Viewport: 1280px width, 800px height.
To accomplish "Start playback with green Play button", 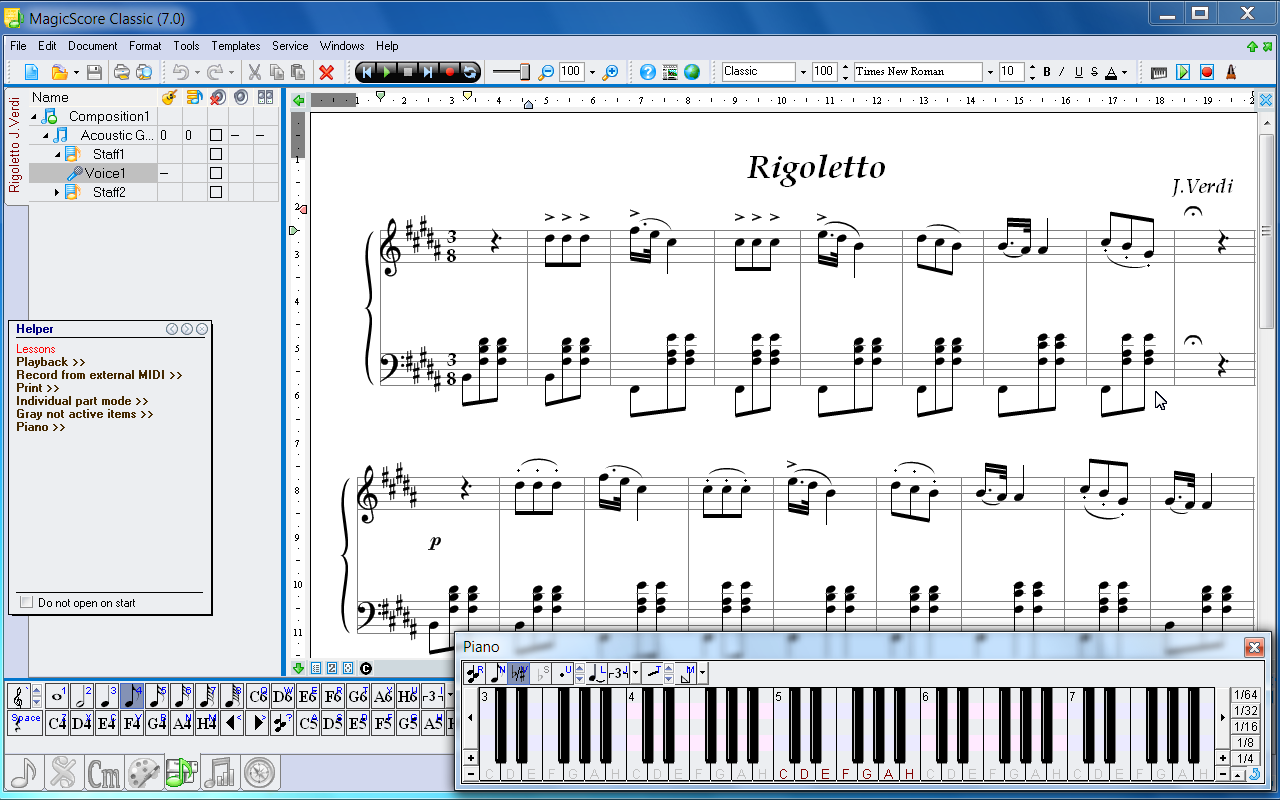I will (x=387, y=72).
